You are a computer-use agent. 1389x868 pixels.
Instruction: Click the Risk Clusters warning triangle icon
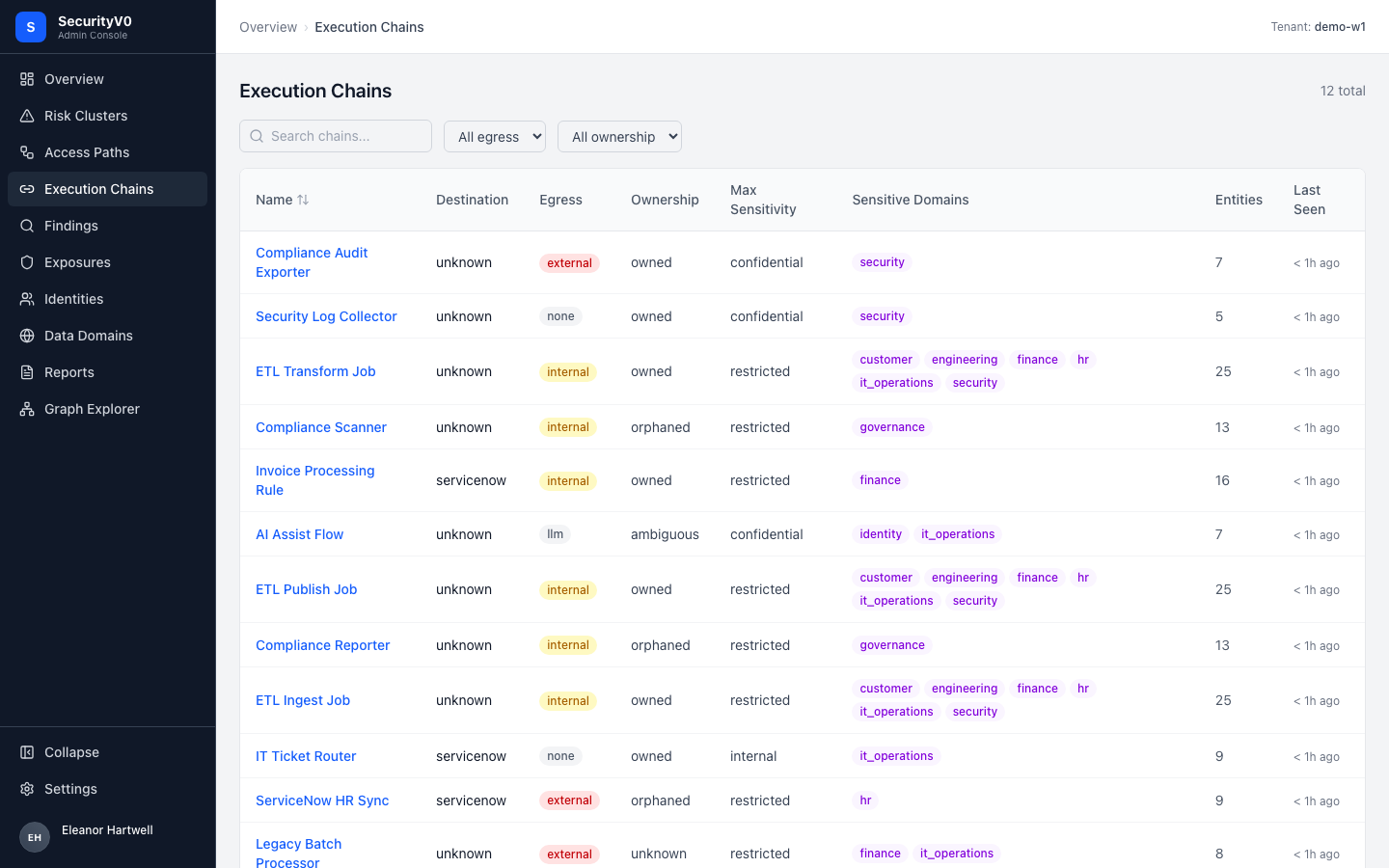tap(27, 116)
